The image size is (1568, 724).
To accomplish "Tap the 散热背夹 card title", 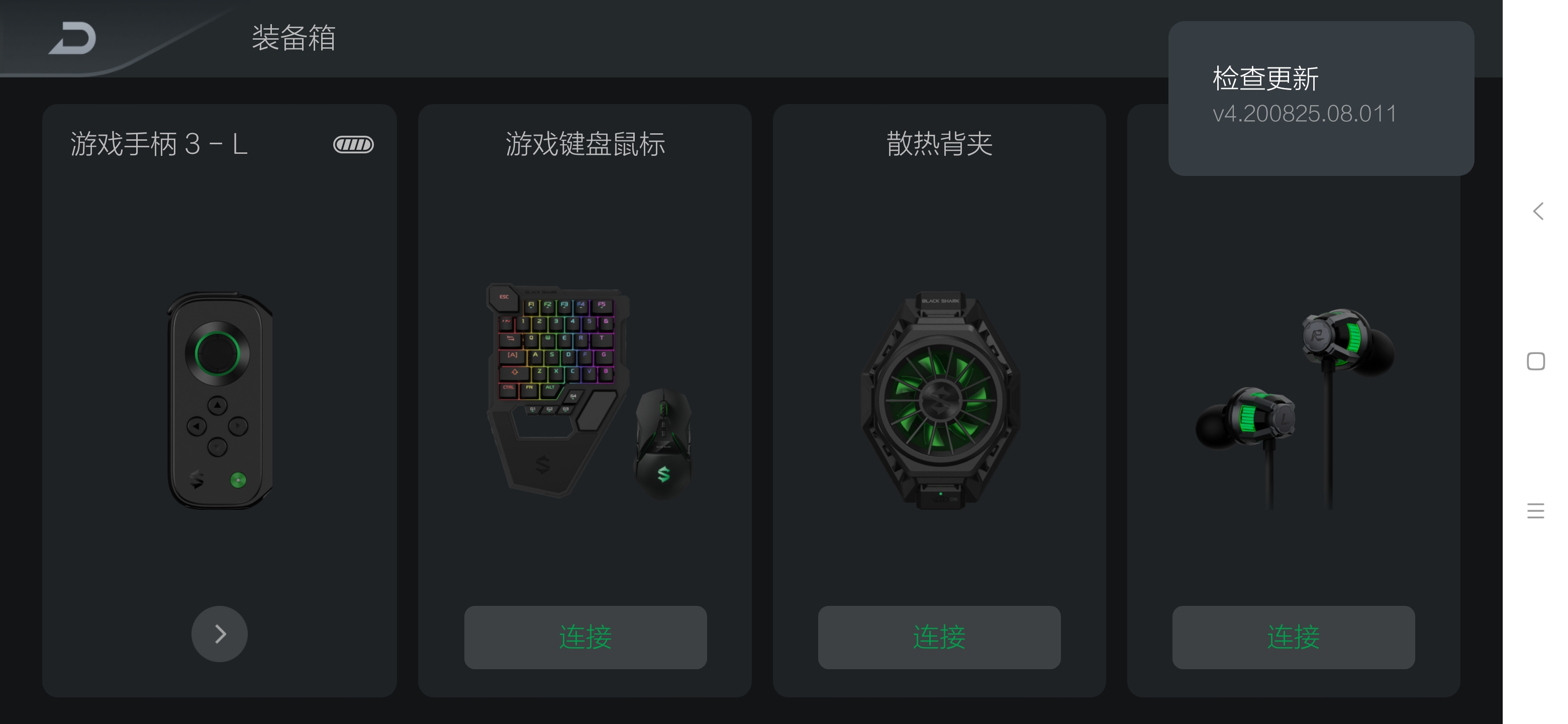I will 939,144.
